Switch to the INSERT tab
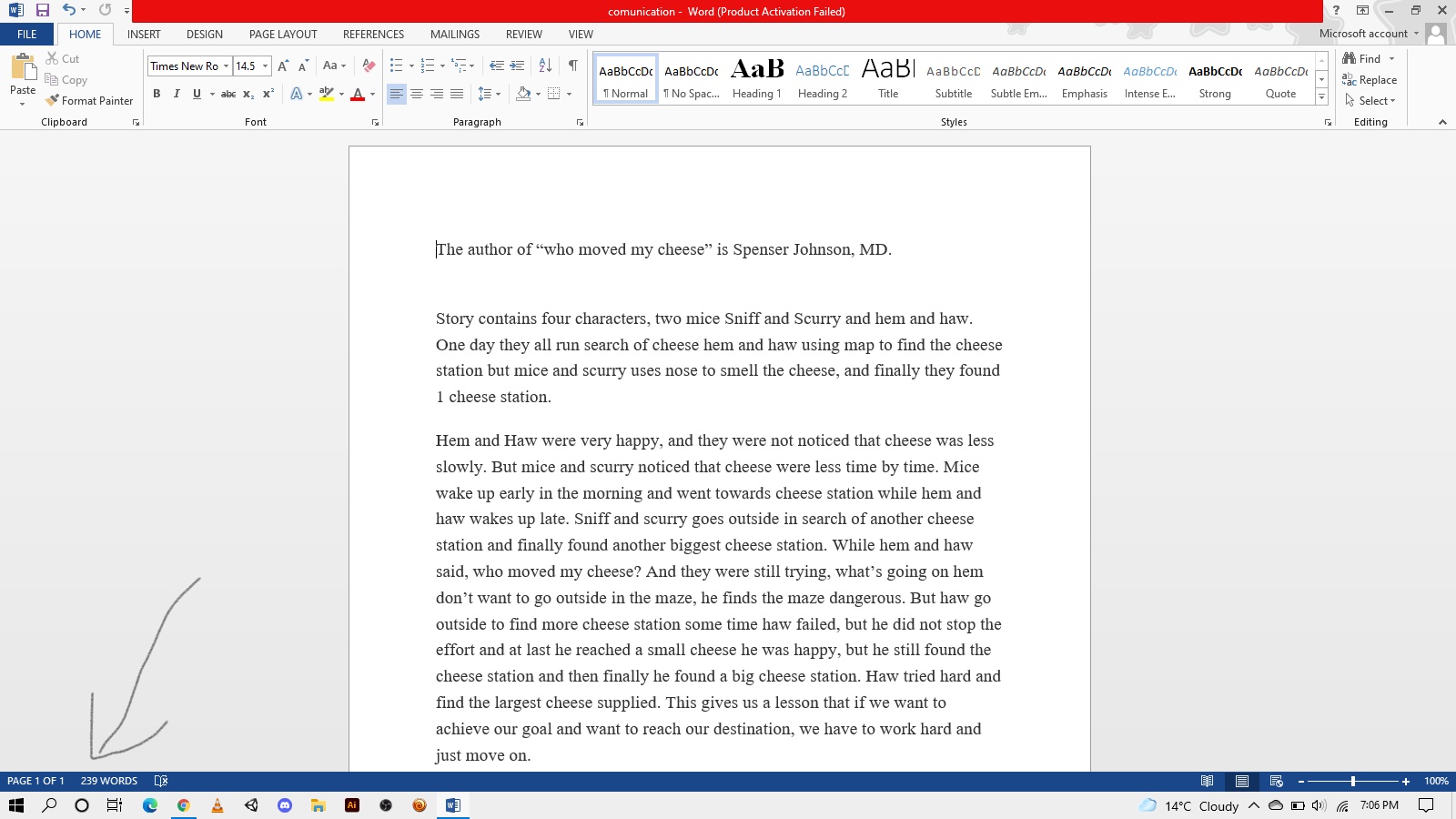1456x819 pixels. 144,35
